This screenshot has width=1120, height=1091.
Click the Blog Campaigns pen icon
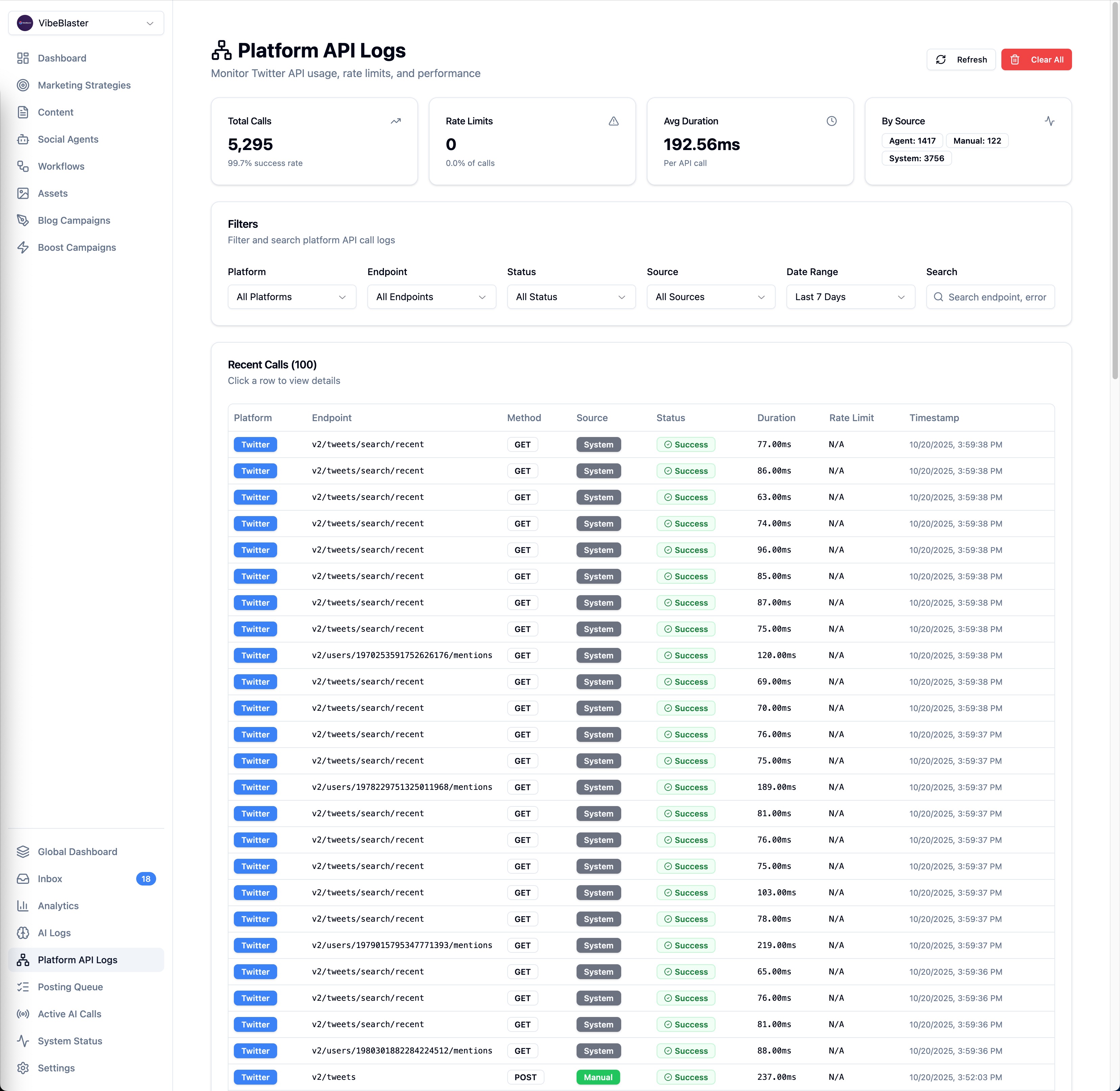(24, 220)
